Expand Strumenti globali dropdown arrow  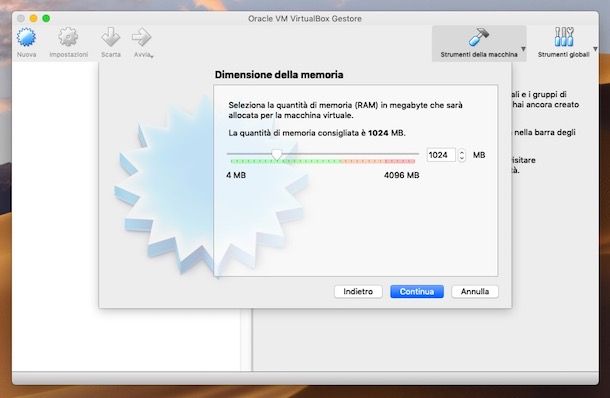(595, 49)
